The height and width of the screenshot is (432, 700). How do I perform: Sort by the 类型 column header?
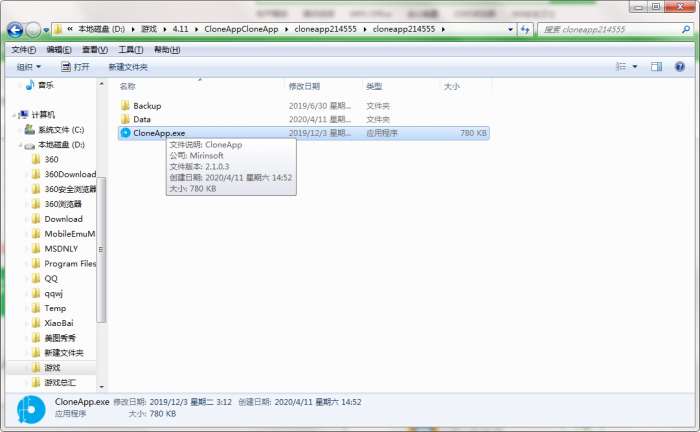[x=374, y=86]
